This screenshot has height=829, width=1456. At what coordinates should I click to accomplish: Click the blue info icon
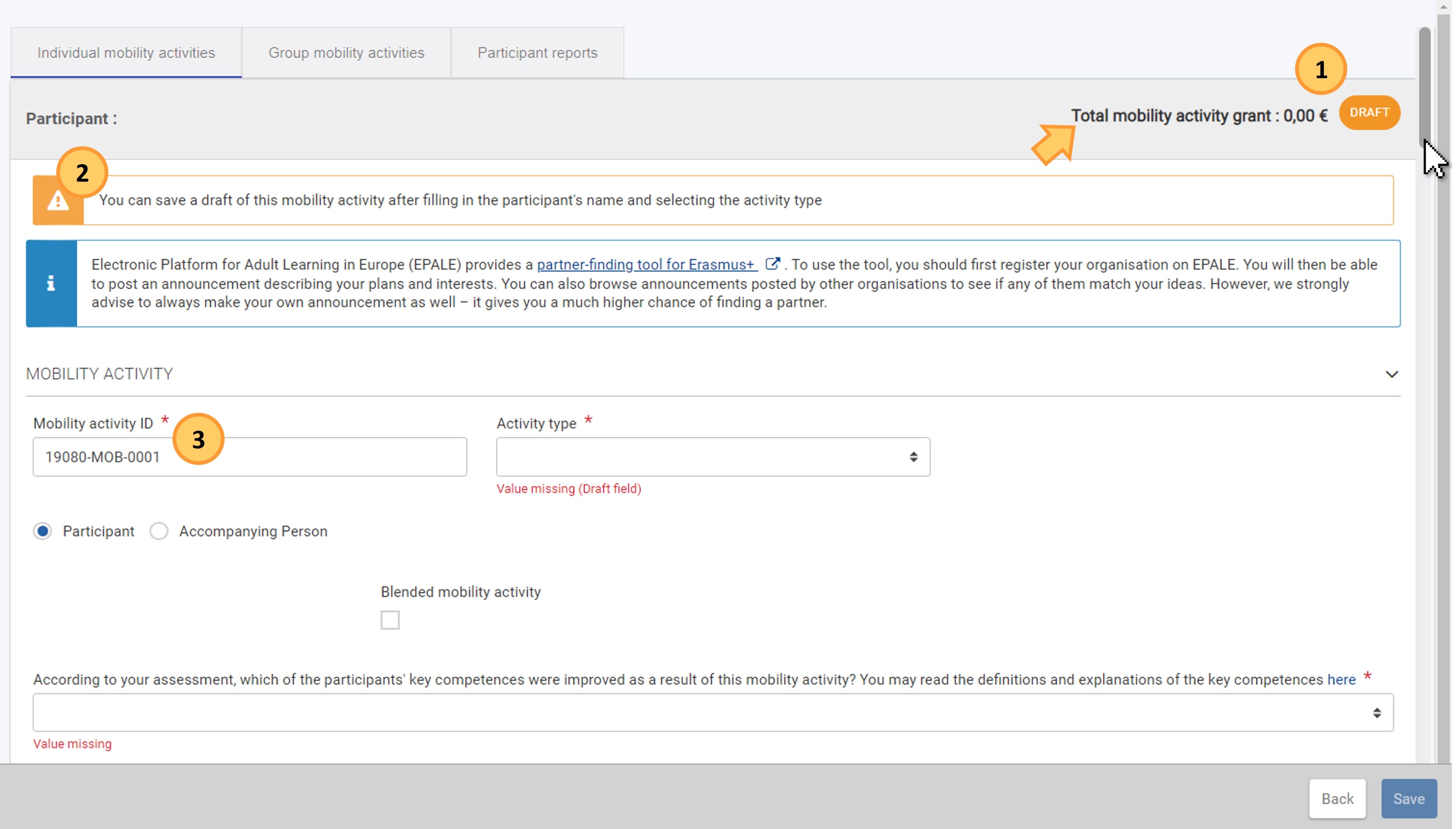[x=51, y=283]
